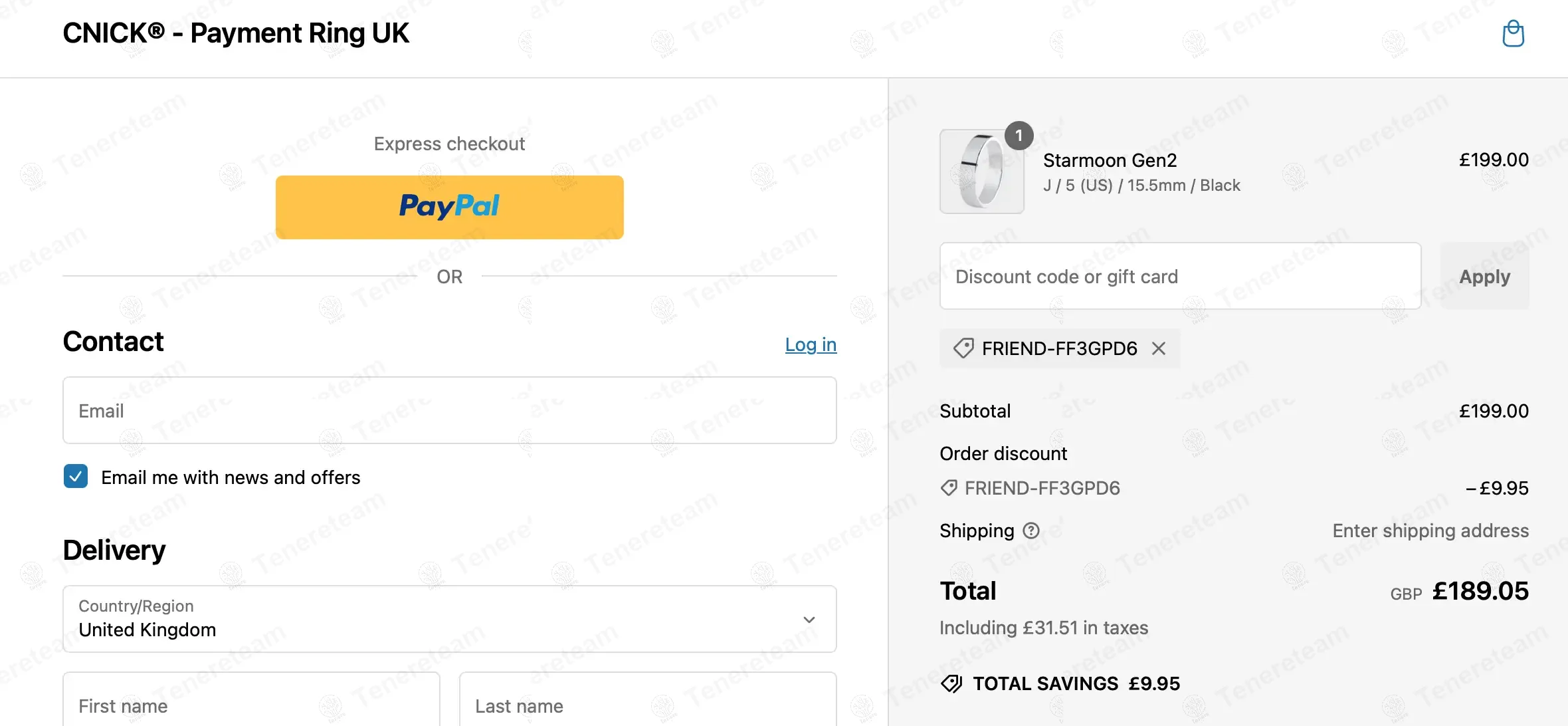Open the Starmoon Gen2 ring thumbnail
This screenshot has width=1568, height=726.
click(981, 172)
